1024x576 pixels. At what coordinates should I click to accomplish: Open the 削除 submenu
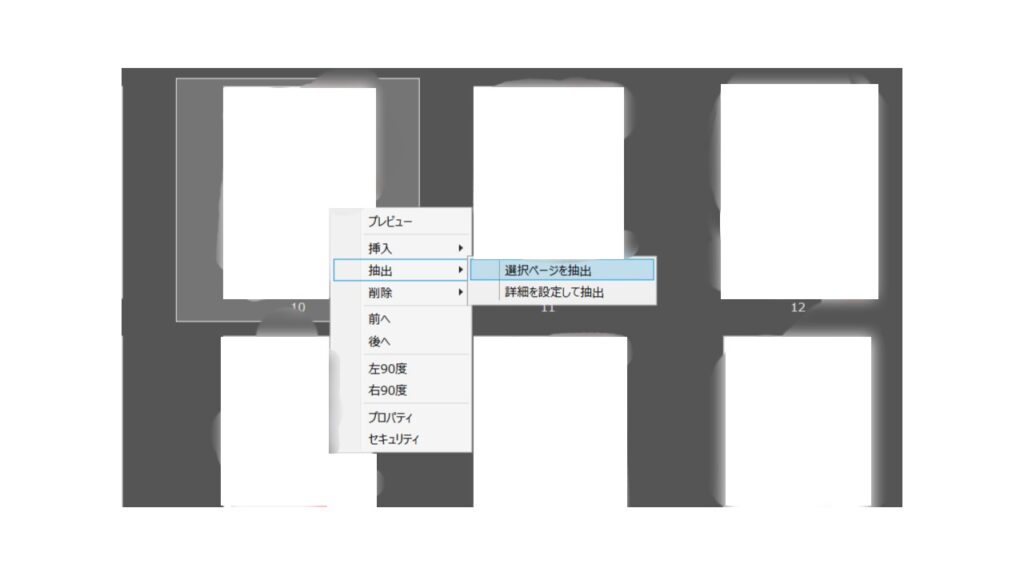pos(401,292)
